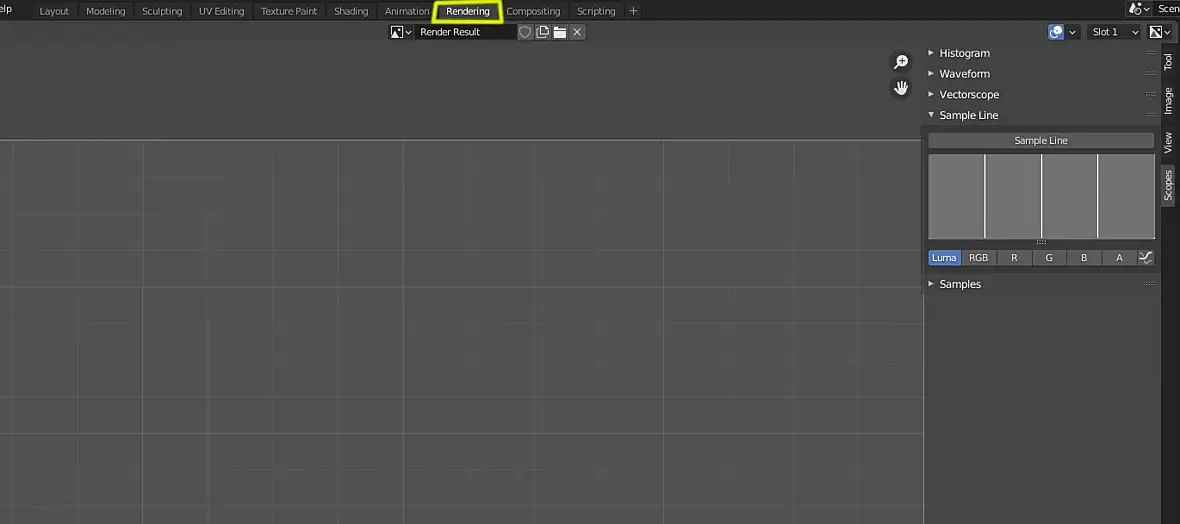This screenshot has height=524, width=1180.
Task: Switch to the UV Editing workspace tab
Action: [221, 11]
